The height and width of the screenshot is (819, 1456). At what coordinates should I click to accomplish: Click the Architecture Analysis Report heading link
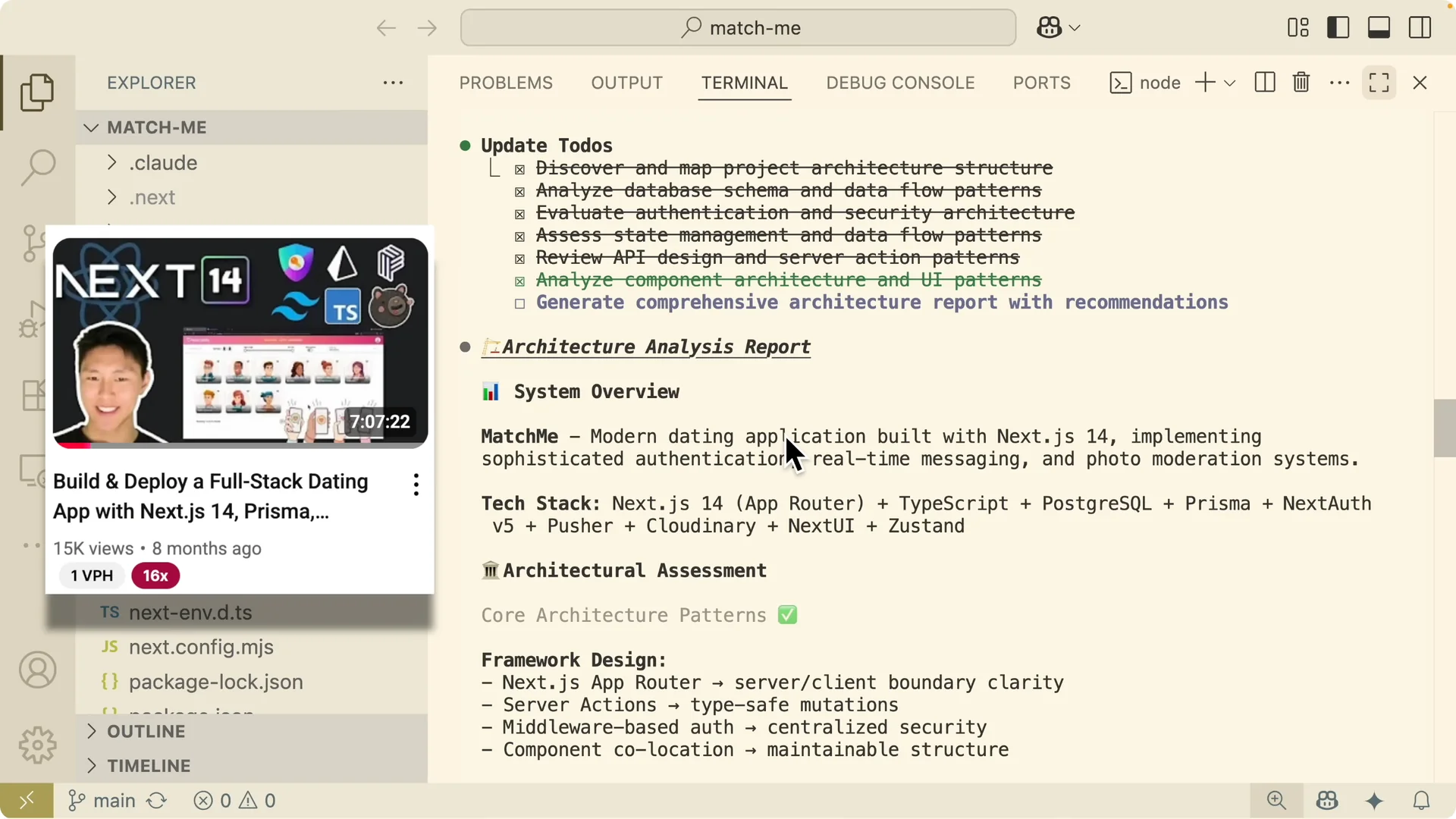pos(646,347)
